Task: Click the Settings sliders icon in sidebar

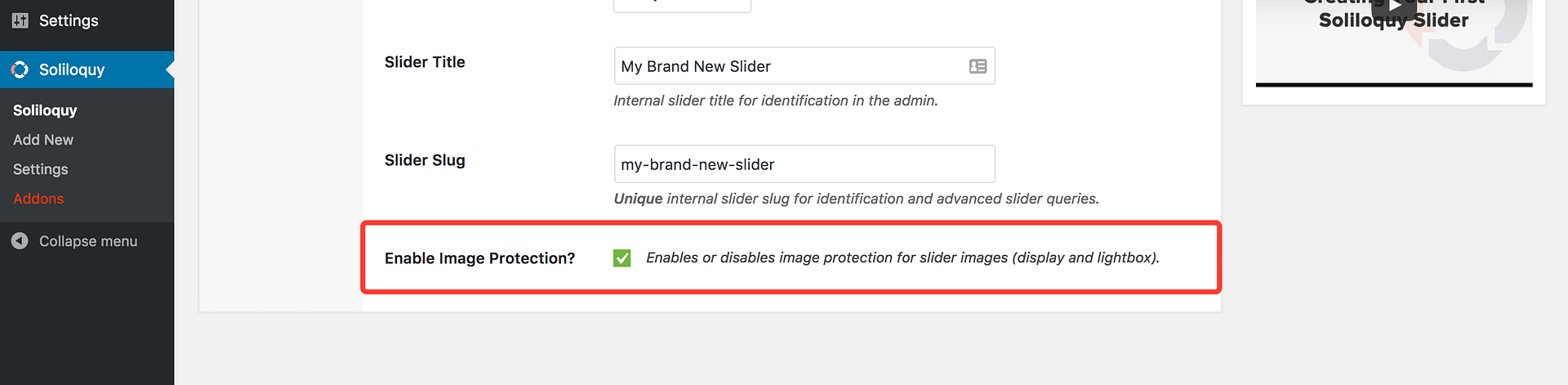Action: pos(20,20)
